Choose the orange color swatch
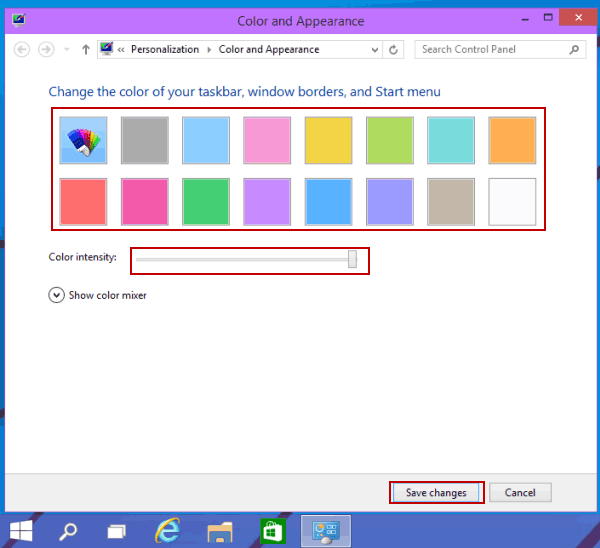The image size is (600, 548). point(512,140)
